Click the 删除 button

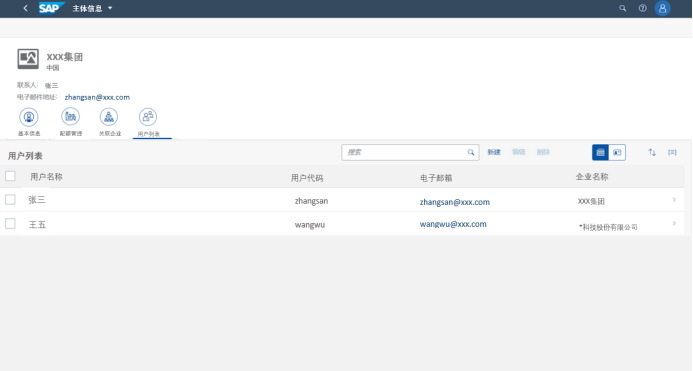[543, 152]
